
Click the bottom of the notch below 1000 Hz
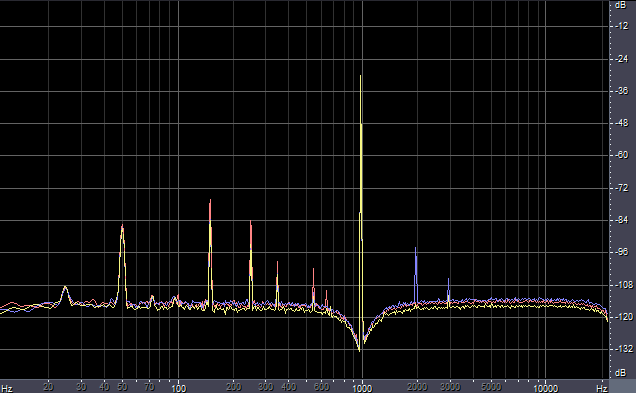359,351
